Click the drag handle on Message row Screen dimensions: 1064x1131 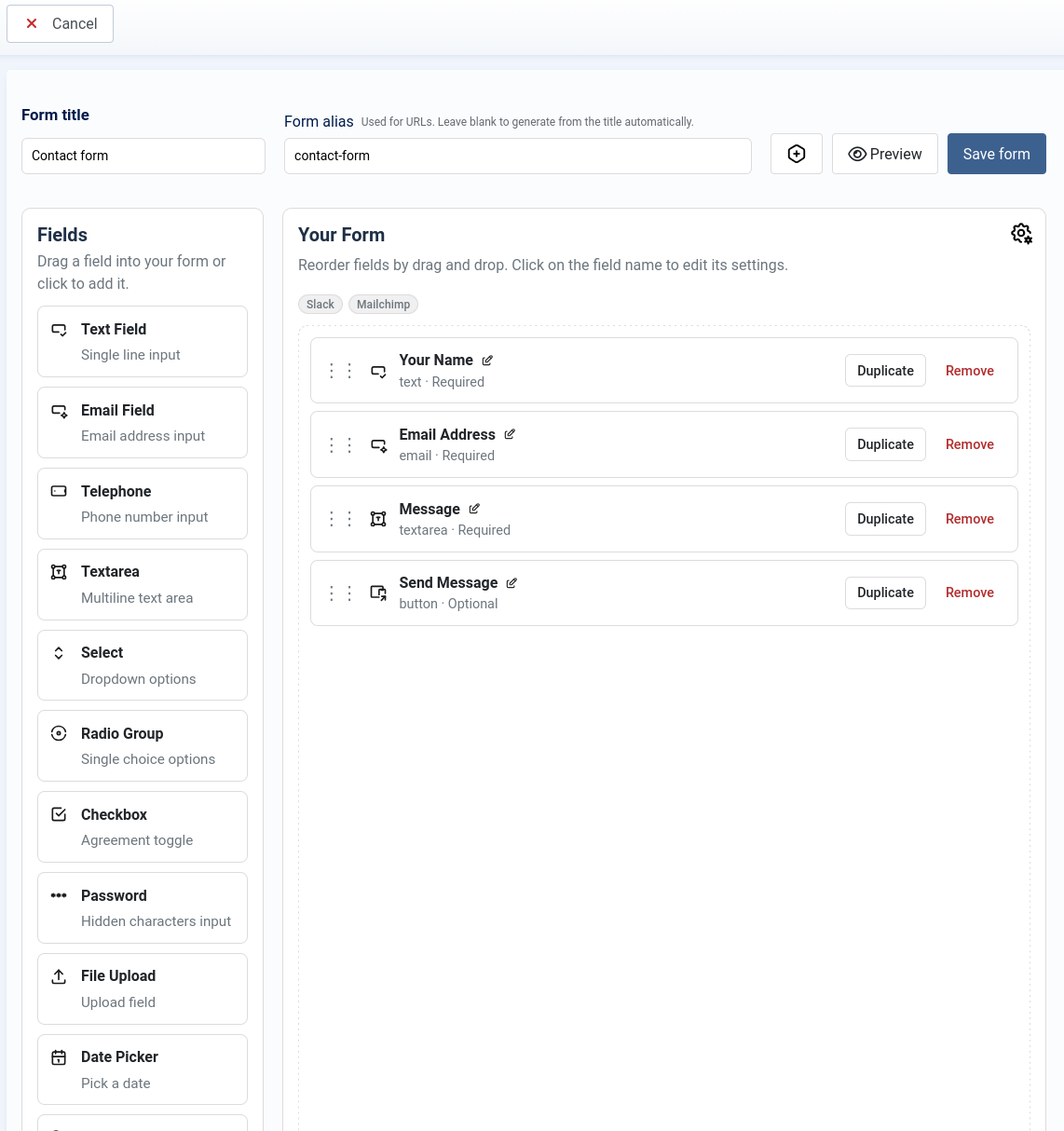(340, 519)
